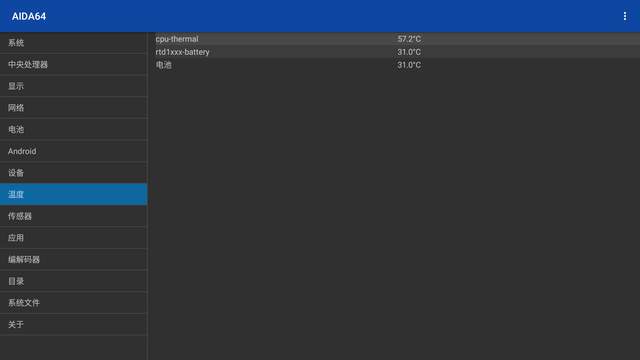Open the three-dot overflow menu
This screenshot has height=360, width=640.
[x=624, y=16]
